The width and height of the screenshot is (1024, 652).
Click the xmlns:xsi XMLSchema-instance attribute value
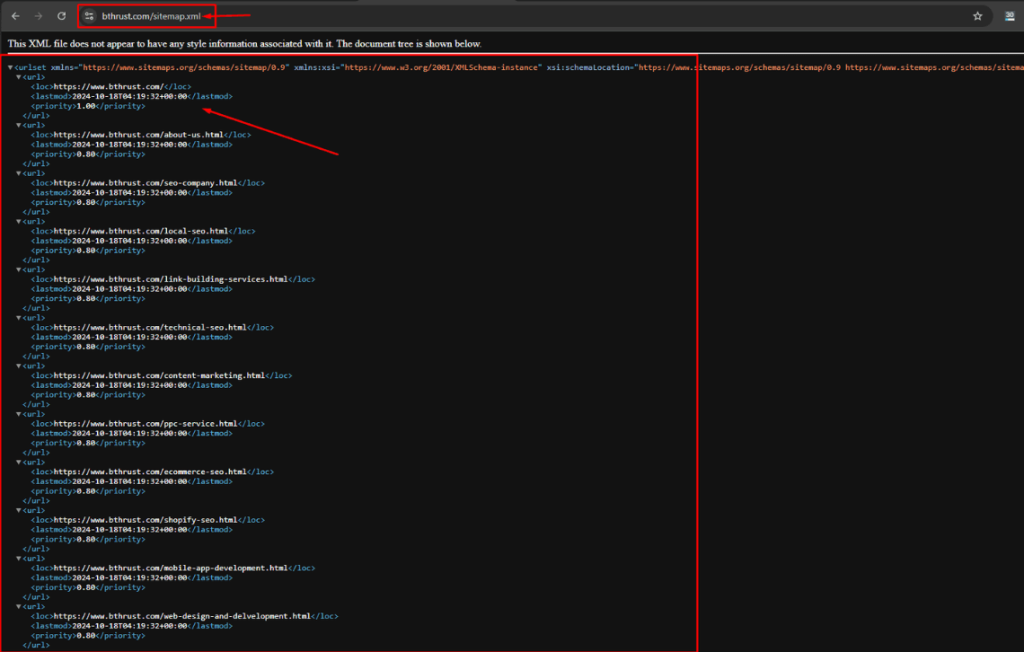tap(441, 67)
